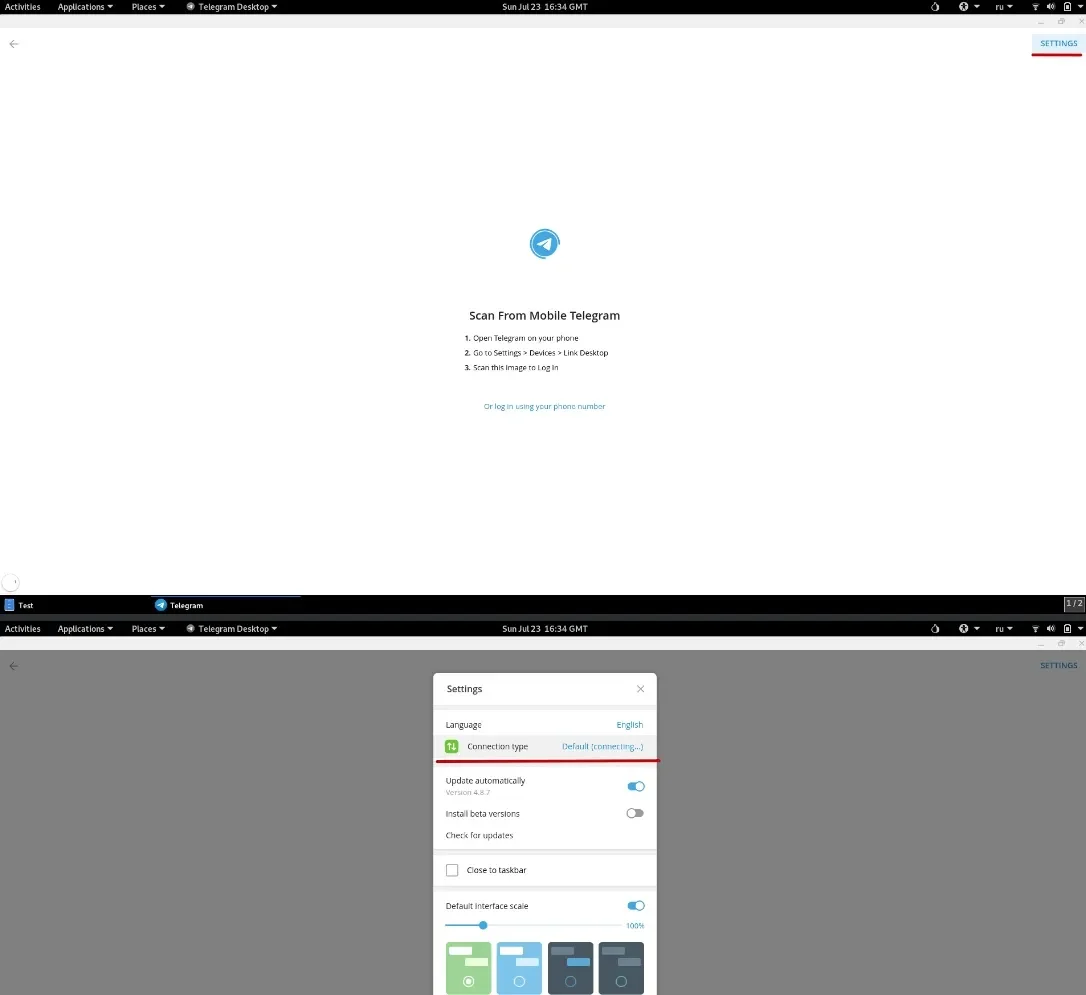Select the light blue chat theme swatch
This screenshot has width=1086, height=995.
519,968
